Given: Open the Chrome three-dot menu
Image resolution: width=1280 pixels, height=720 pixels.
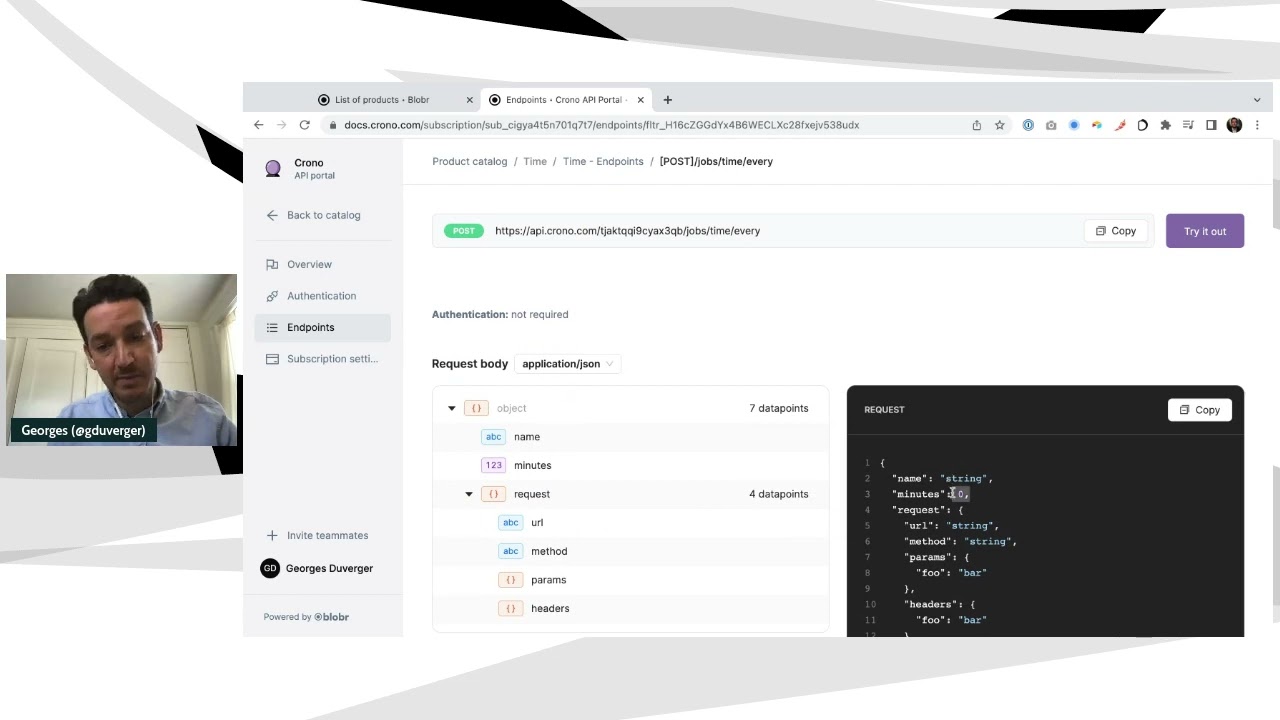Looking at the screenshot, I should point(1257,125).
